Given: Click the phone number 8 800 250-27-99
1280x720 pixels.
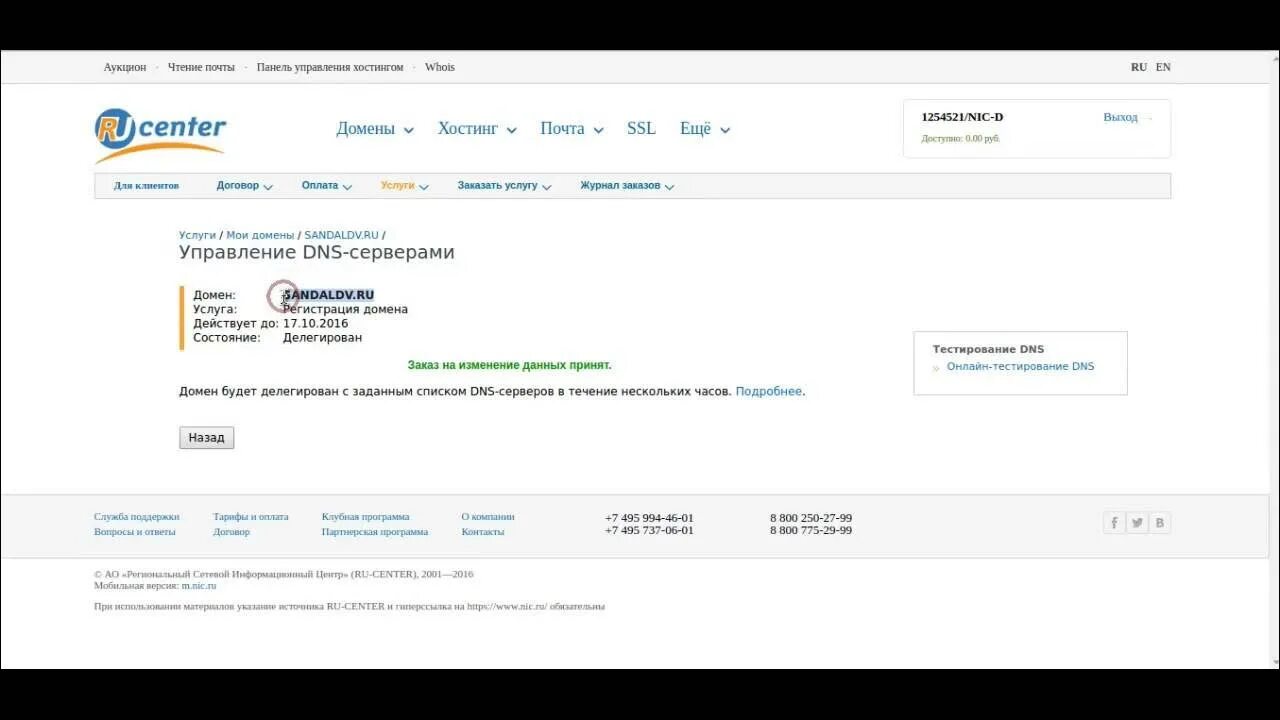Looking at the screenshot, I should 811,518.
